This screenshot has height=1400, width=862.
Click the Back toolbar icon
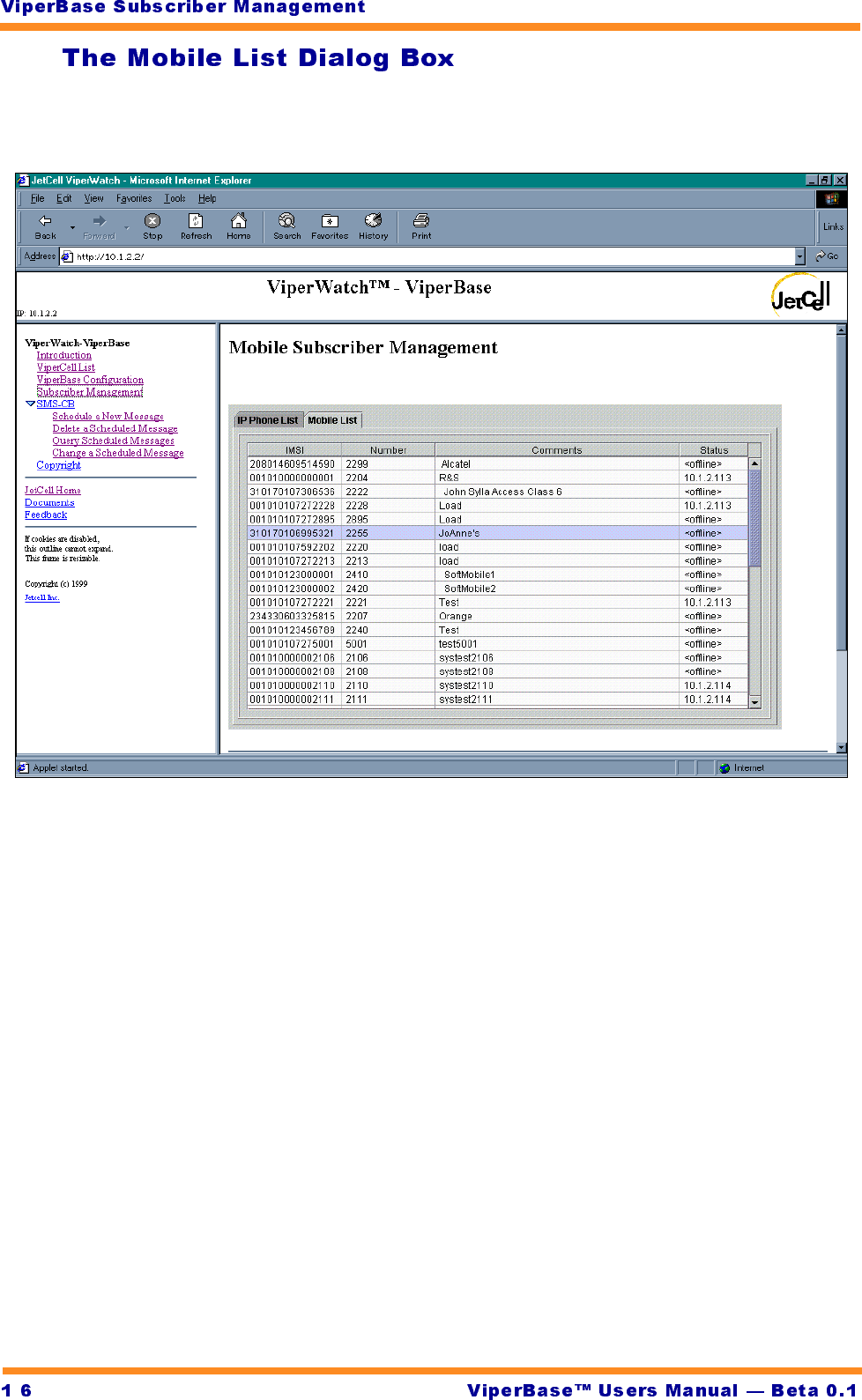click(46, 226)
